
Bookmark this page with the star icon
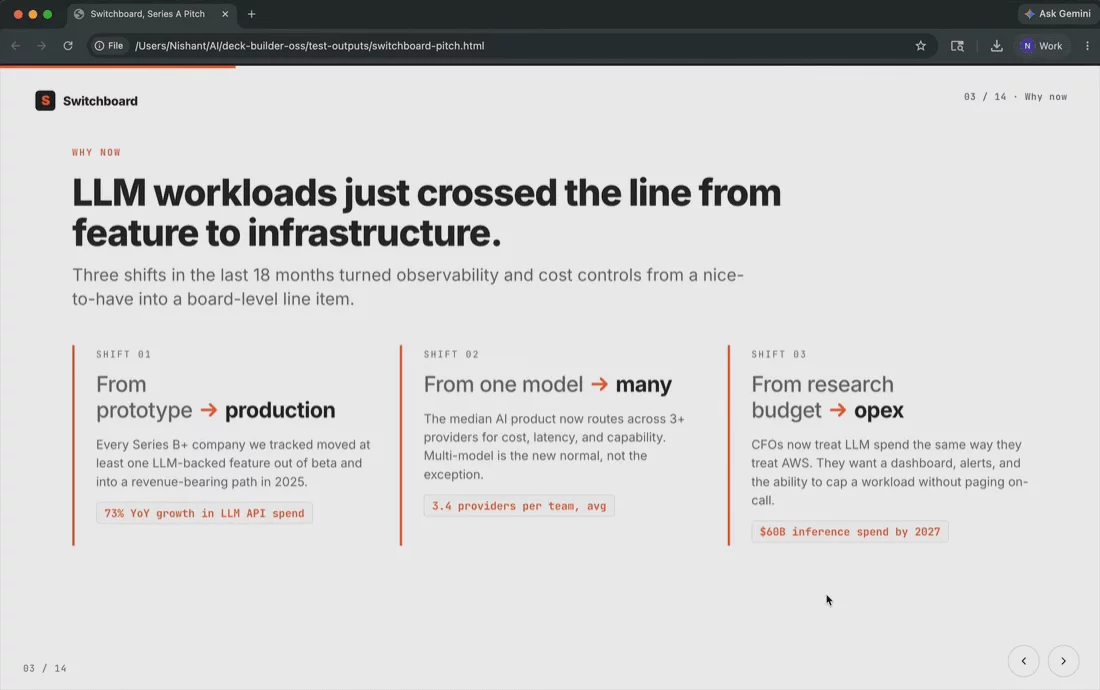point(920,46)
